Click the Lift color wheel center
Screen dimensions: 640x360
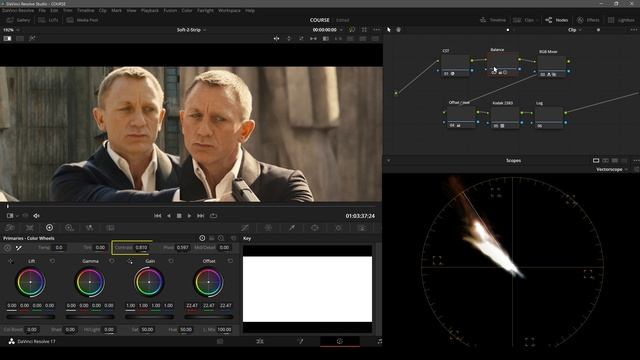click(31, 282)
